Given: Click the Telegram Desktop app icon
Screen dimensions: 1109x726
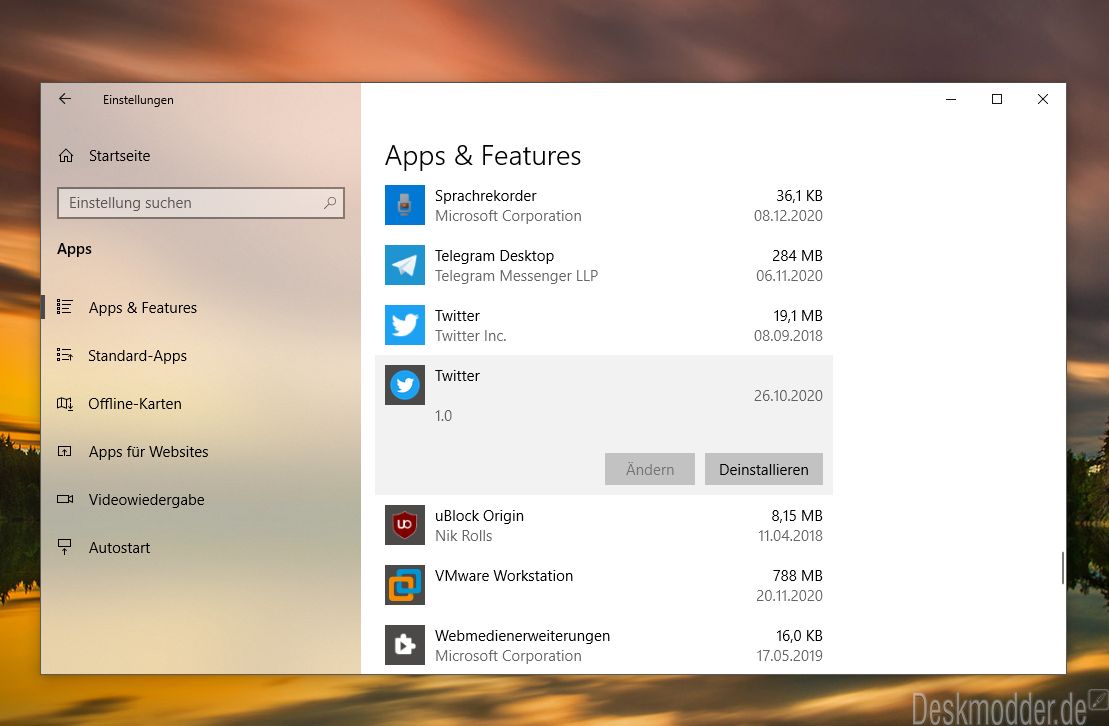Looking at the screenshot, I should click(x=405, y=265).
